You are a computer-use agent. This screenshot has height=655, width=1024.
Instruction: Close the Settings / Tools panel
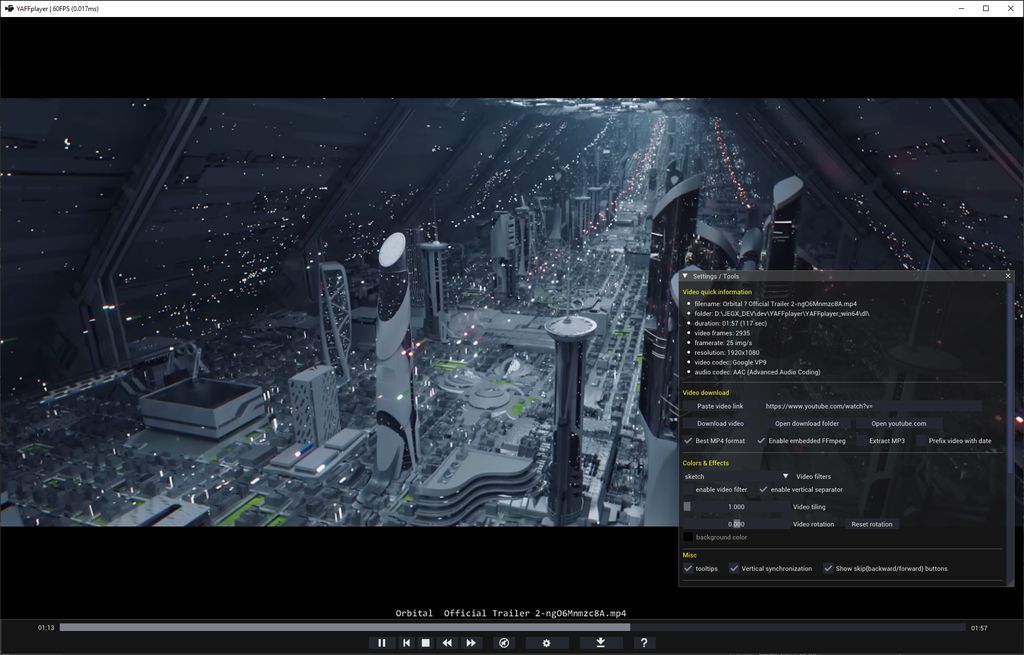1008,276
